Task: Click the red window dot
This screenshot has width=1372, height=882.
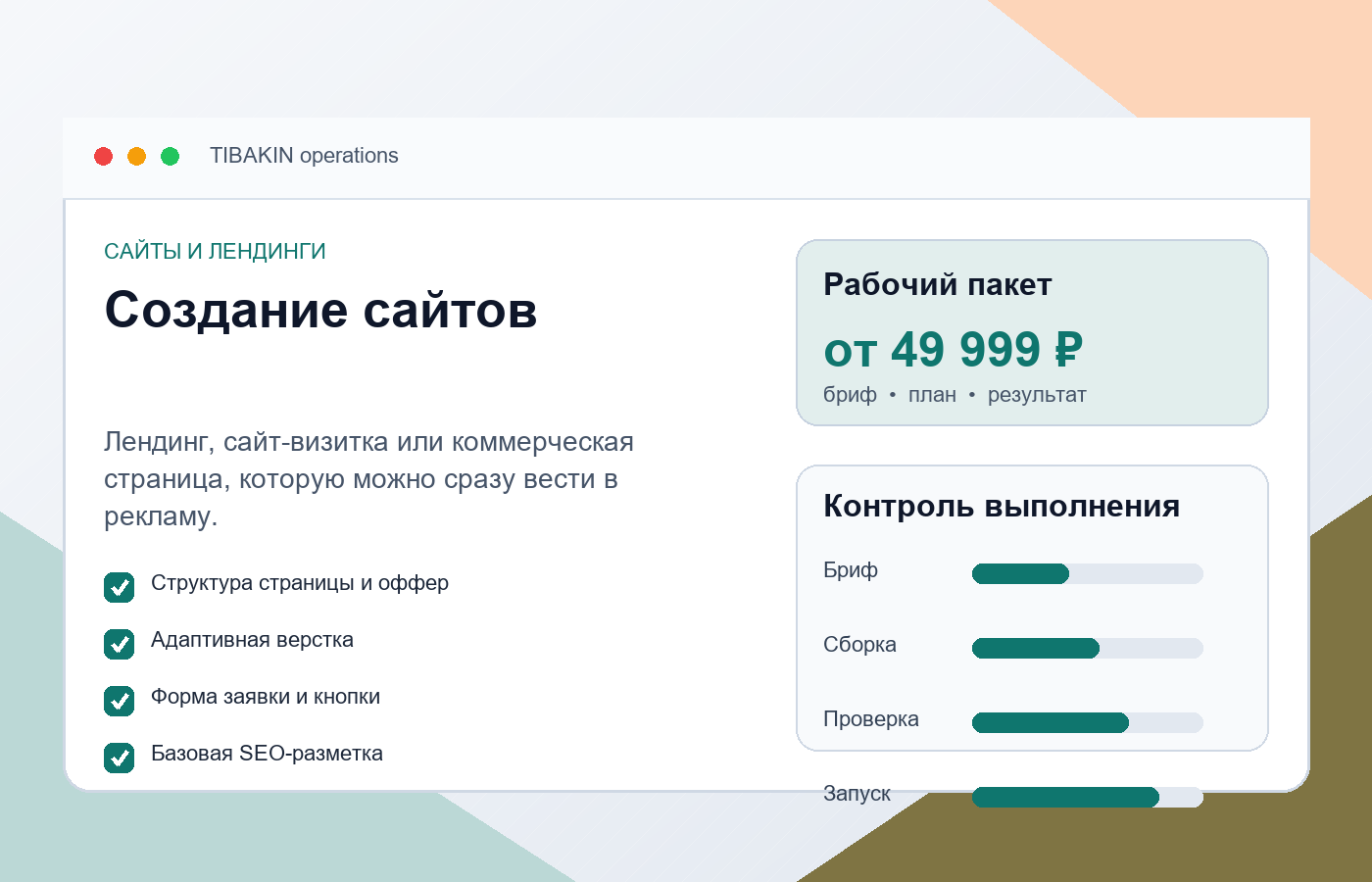Action: [x=103, y=156]
